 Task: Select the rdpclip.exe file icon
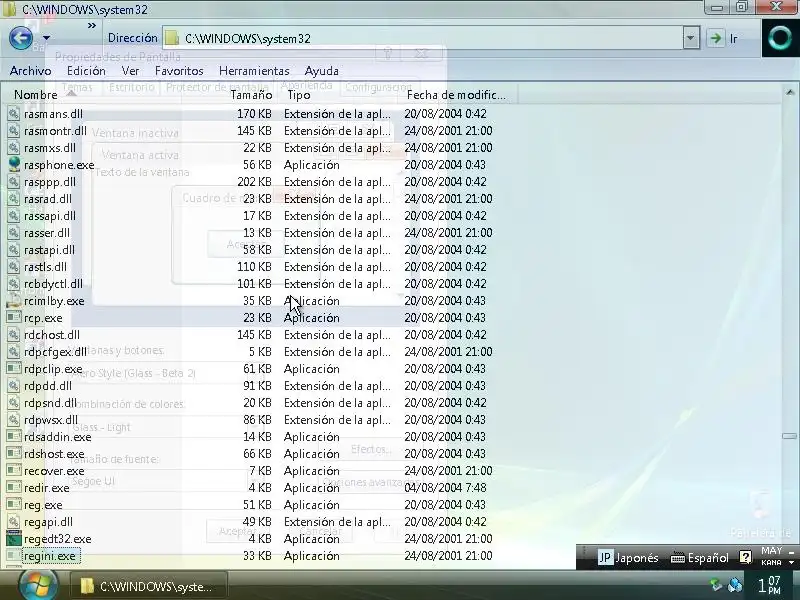tap(14, 369)
